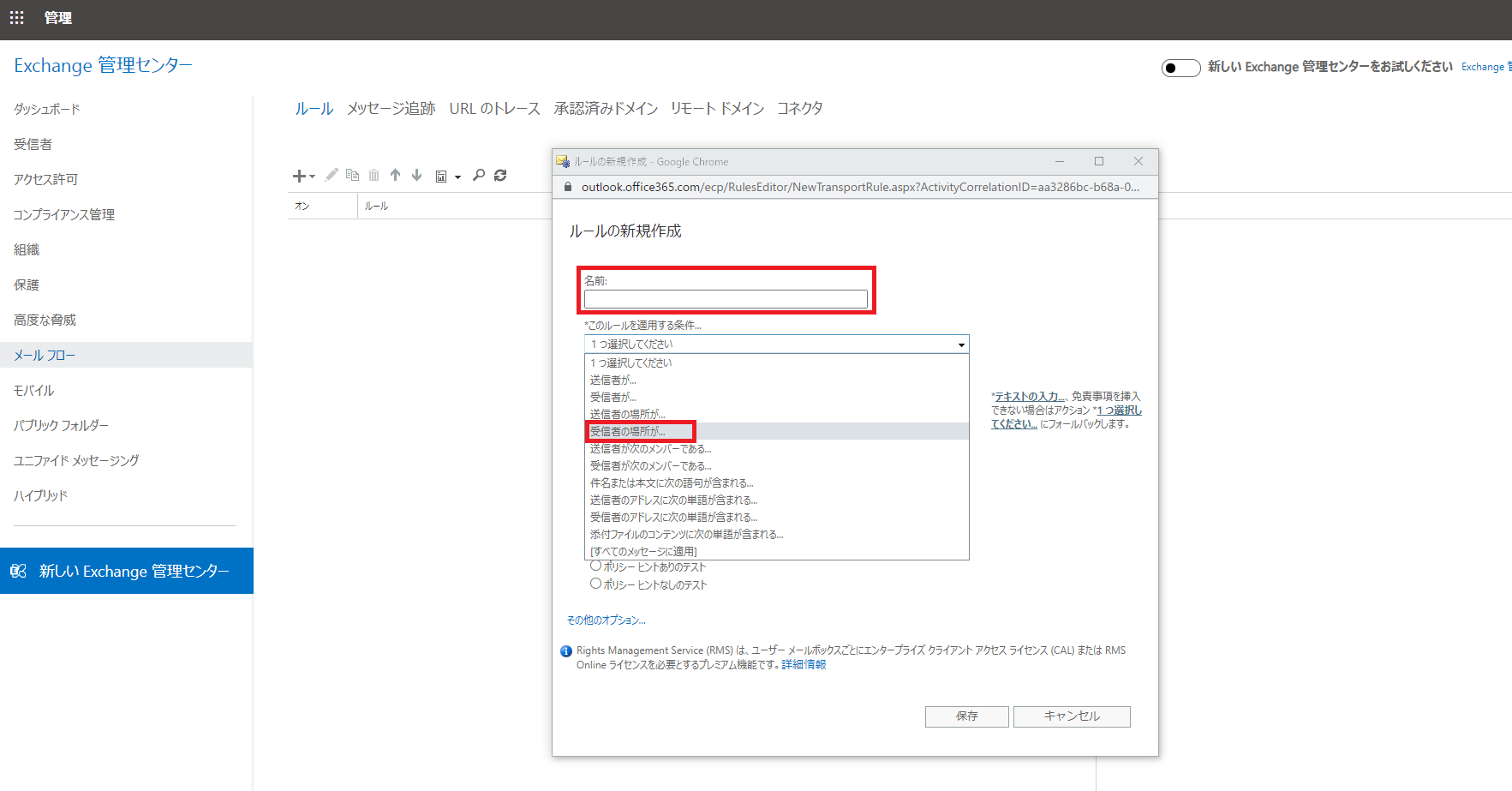Refresh the rules list
1512x791 pixels.
click(x=500, y=175)
